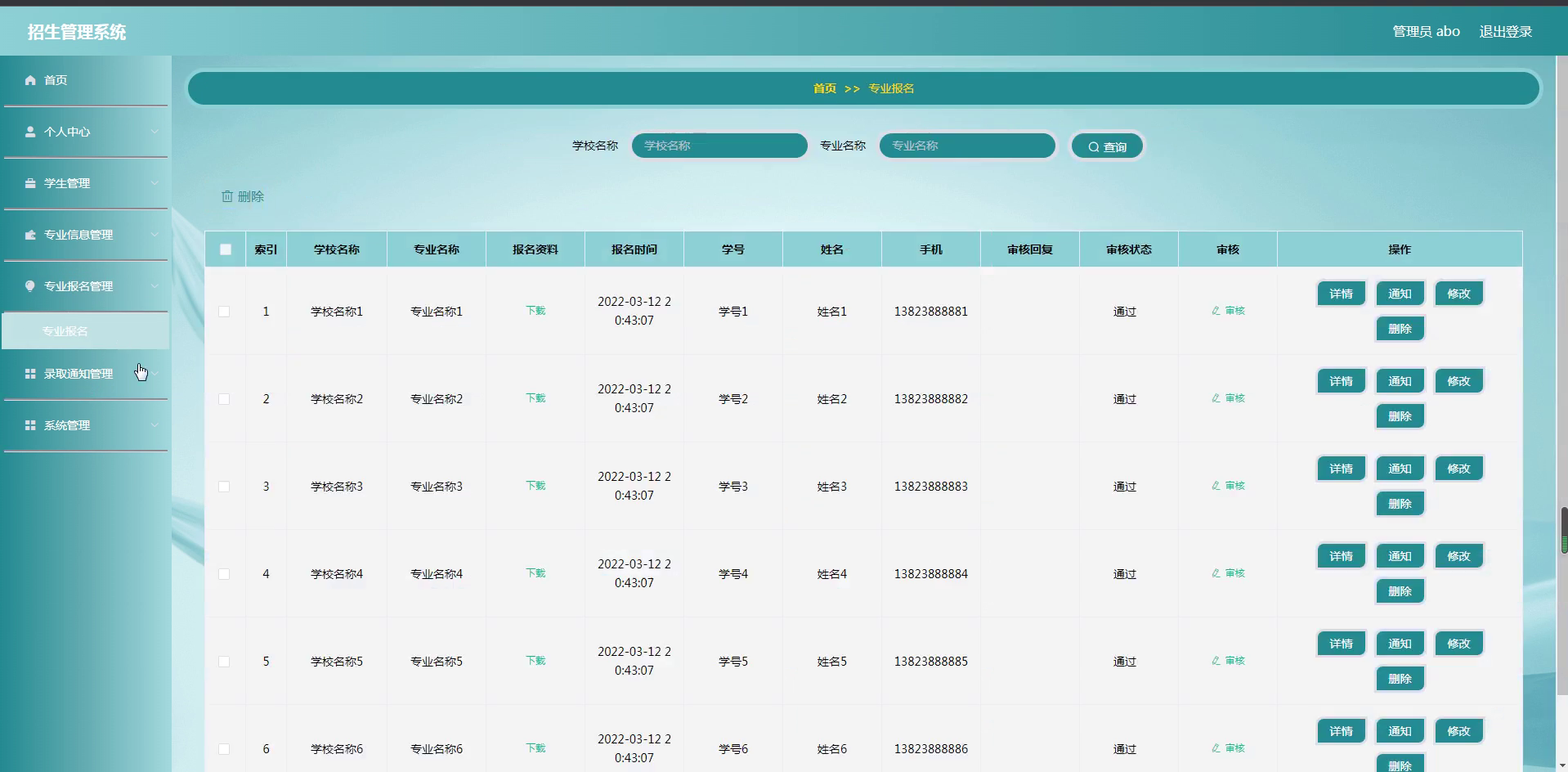Tick the select-all checkbox in the table header
Screen dimensions: 1568x772
[x=226, y=249]
